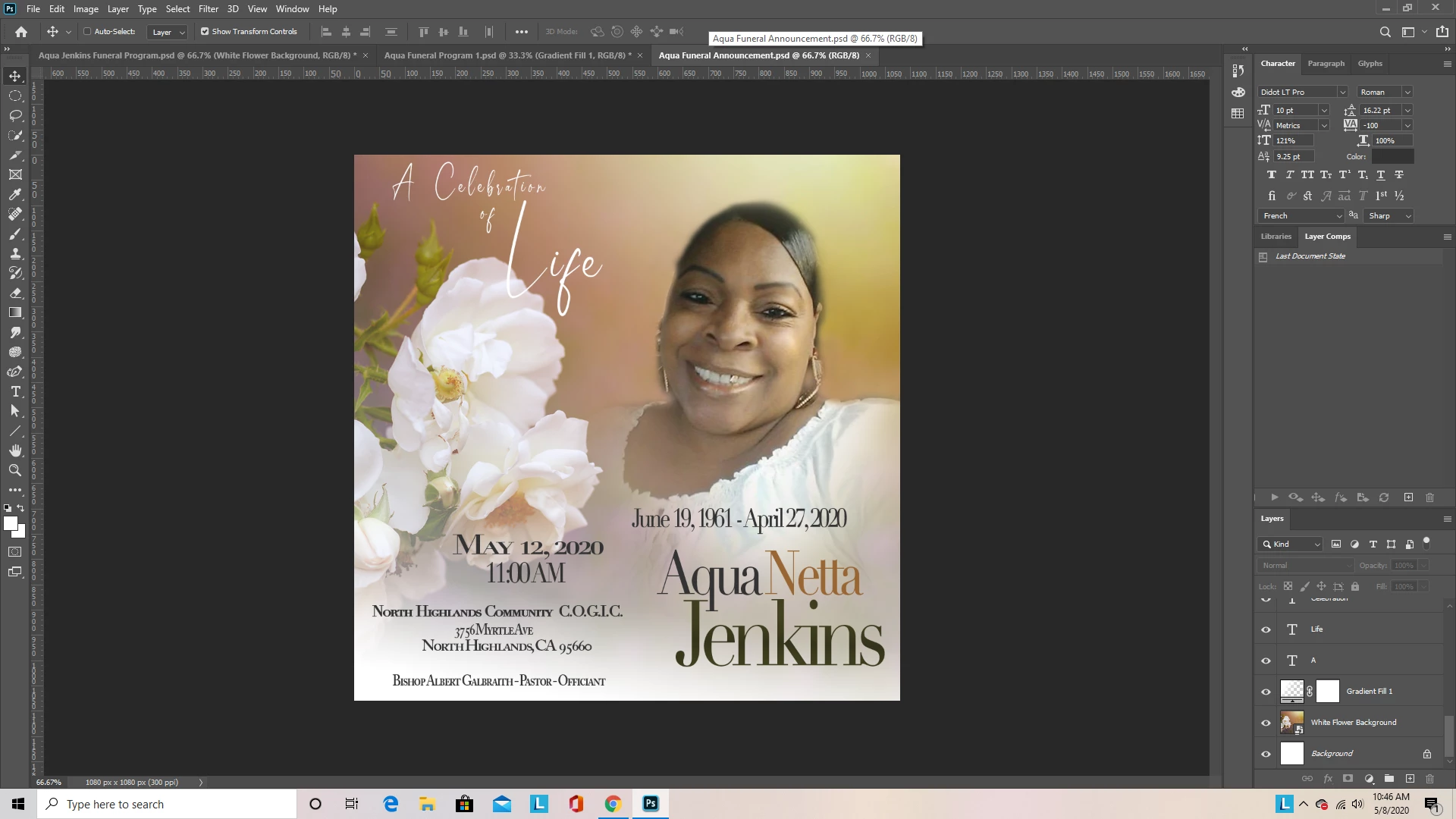Enable the Auto-Select checkbox
This screenshot has width=1456, height=819.
[x=87, y=32]
